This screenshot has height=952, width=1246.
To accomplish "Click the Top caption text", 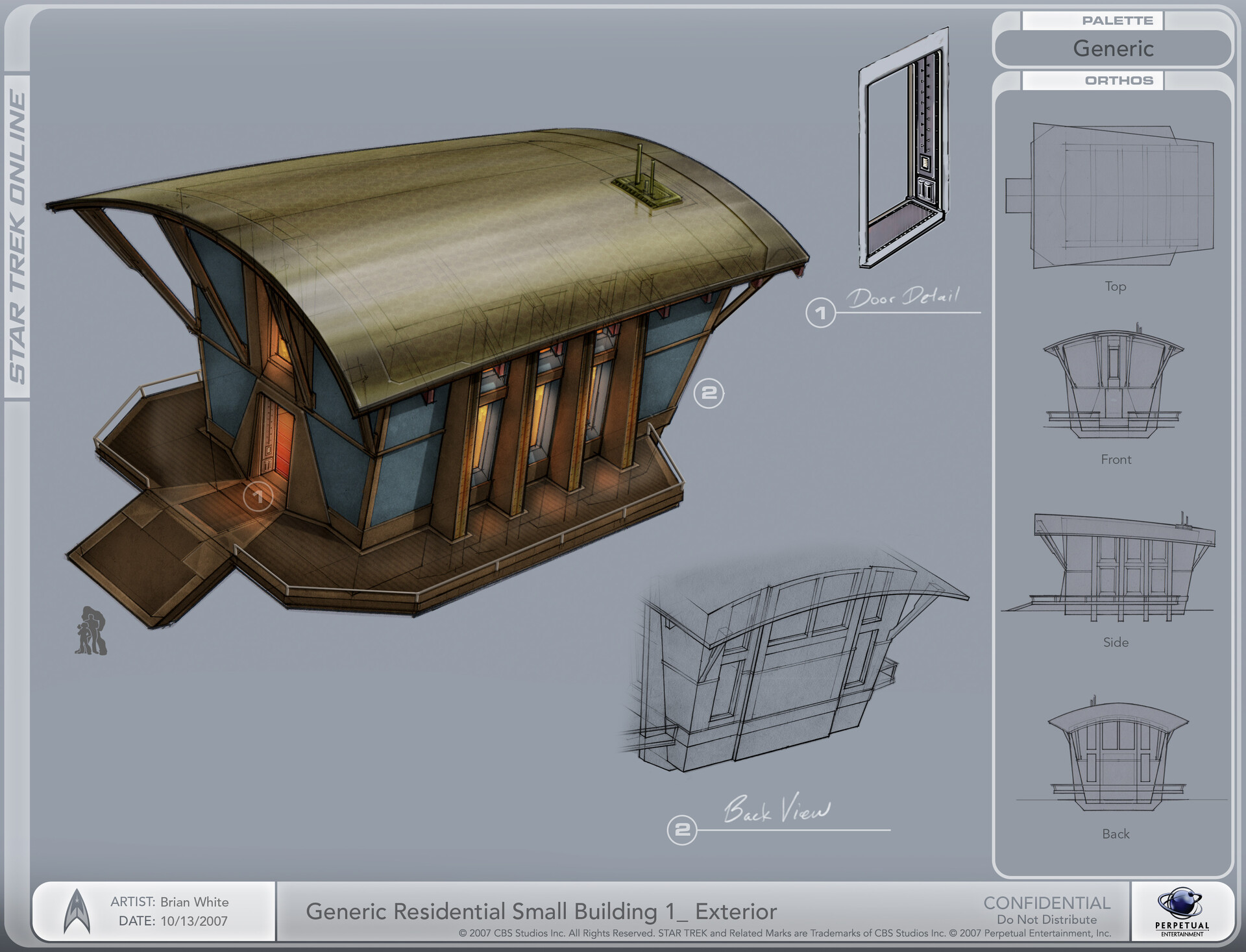I will tap(1116, 286).
